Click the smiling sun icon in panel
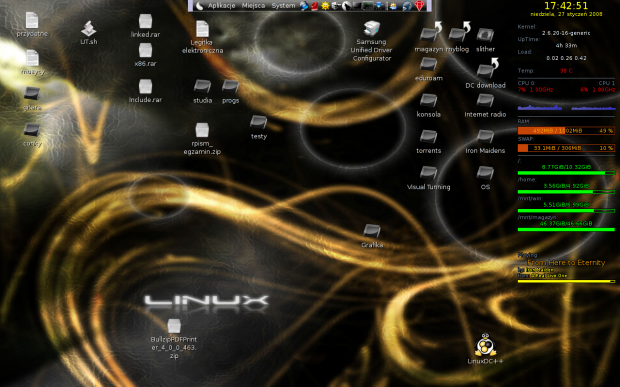620x387 pixels. click(x=325, y=6)
